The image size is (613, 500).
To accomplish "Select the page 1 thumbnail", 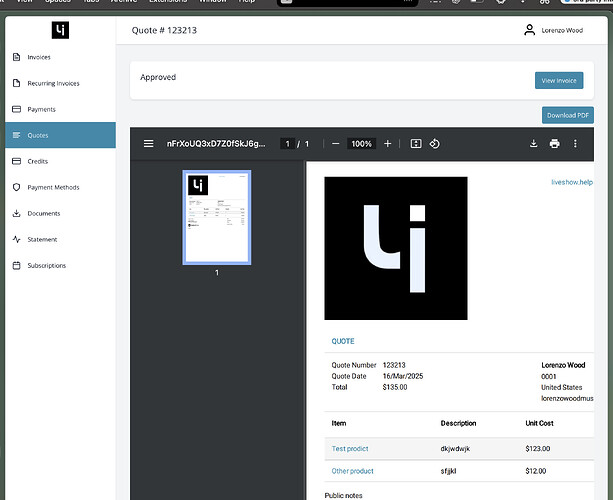I will pyautogui.click(x=217, y=217).
